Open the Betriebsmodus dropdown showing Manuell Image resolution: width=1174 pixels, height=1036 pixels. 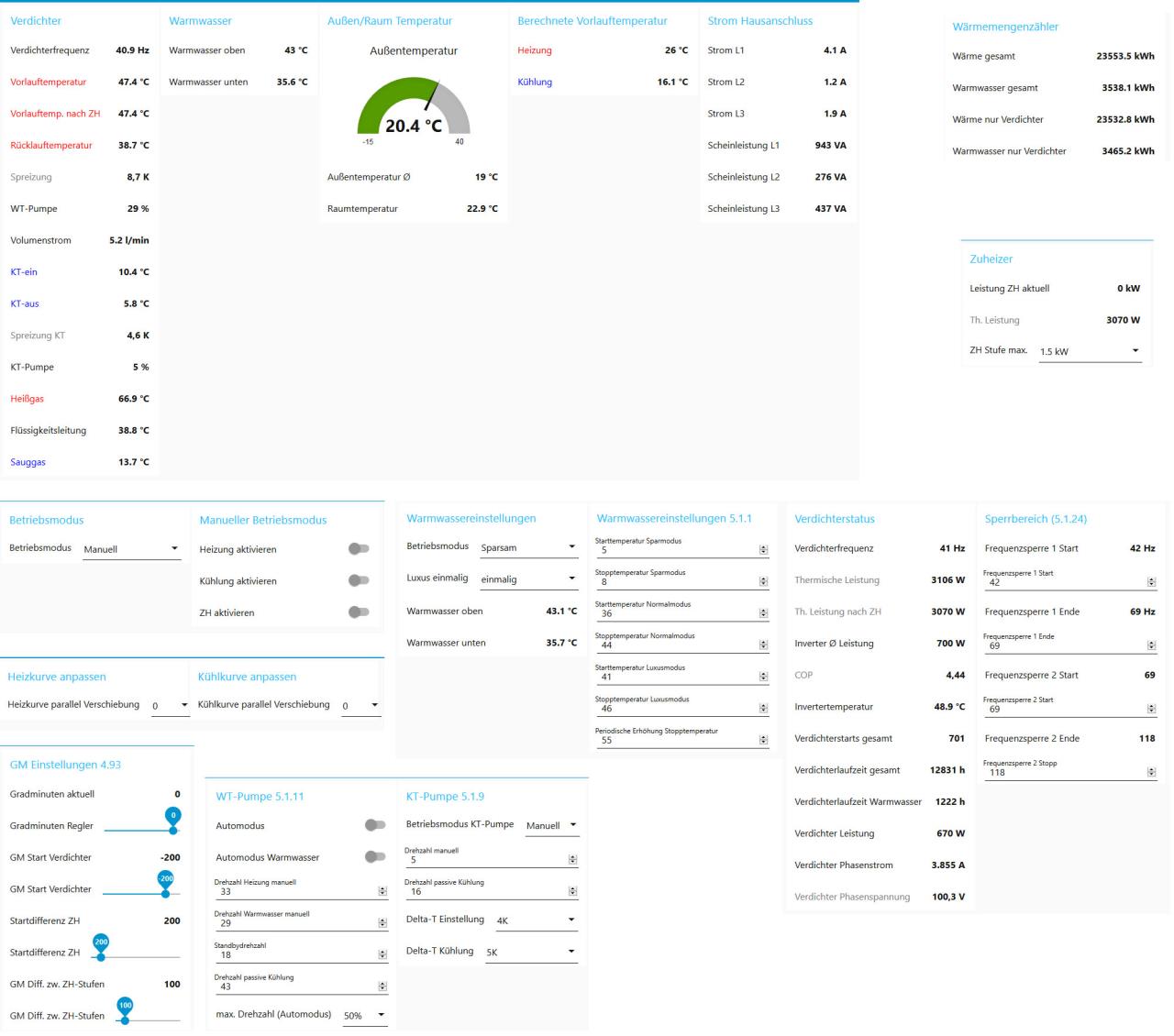click(x=131, y=549)
